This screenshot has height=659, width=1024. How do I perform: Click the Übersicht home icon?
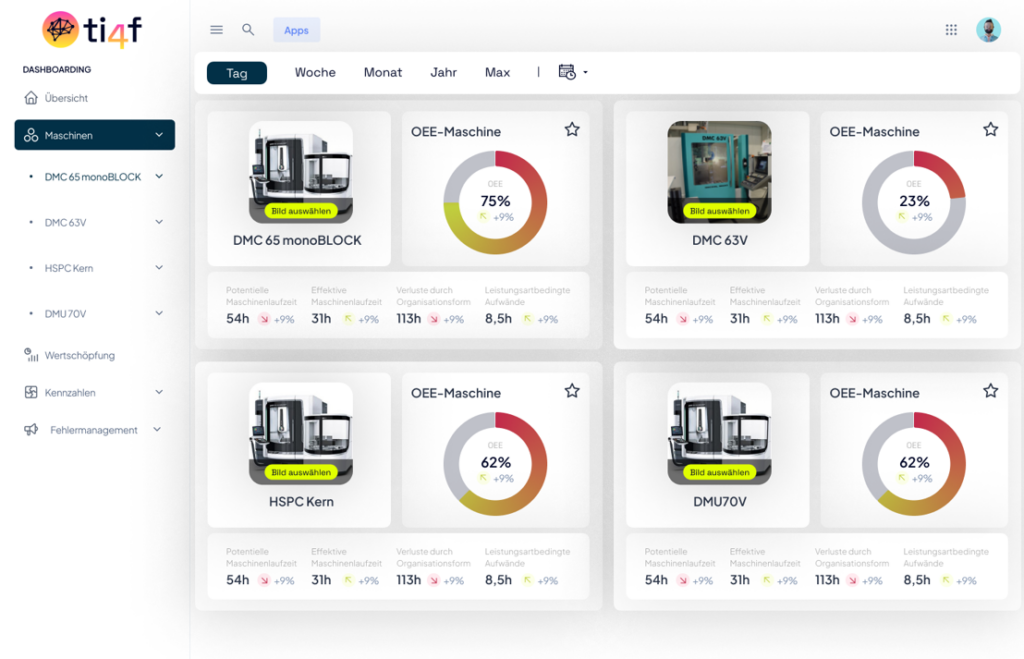31,98
